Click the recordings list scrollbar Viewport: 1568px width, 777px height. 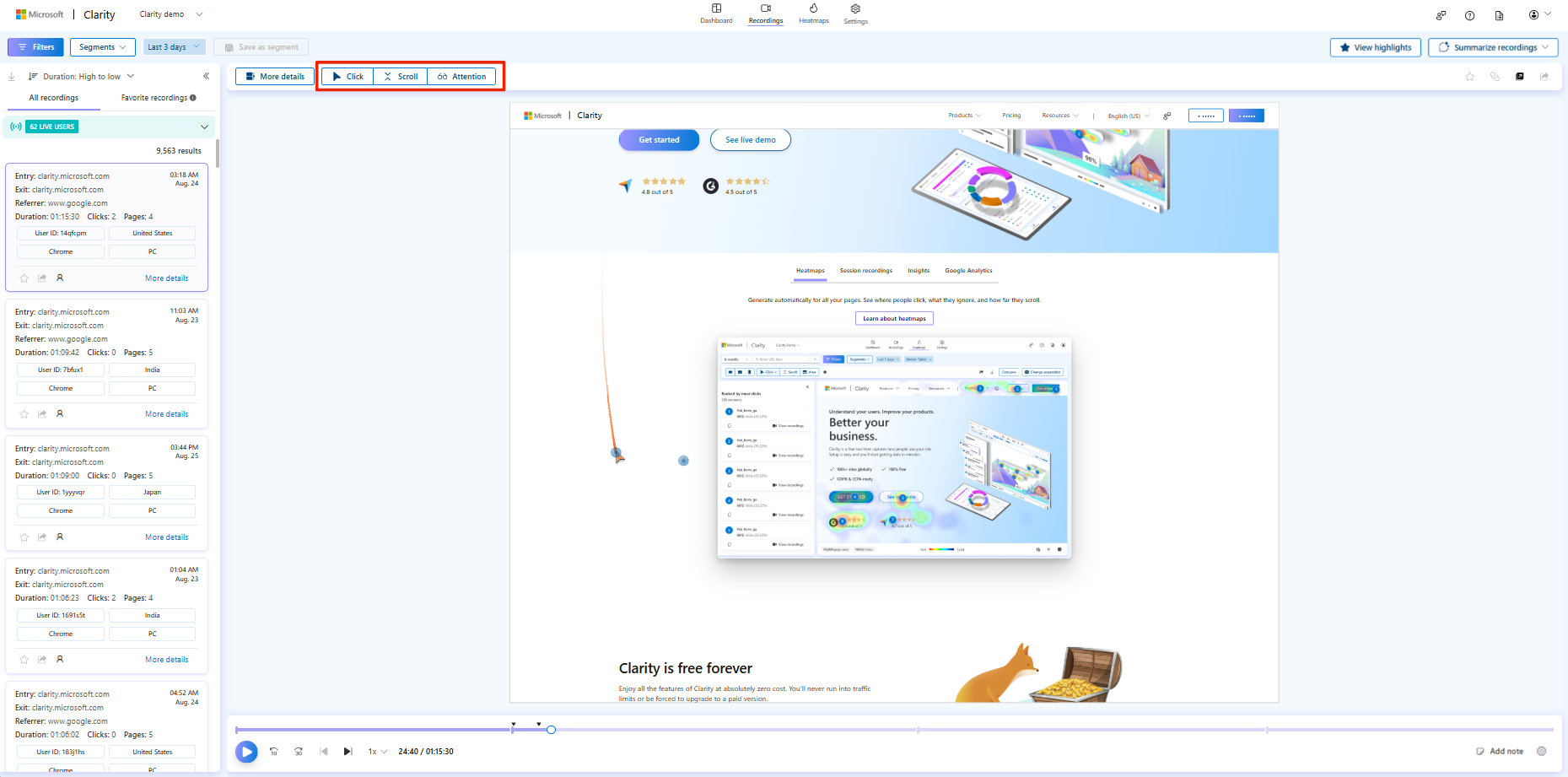218,154
